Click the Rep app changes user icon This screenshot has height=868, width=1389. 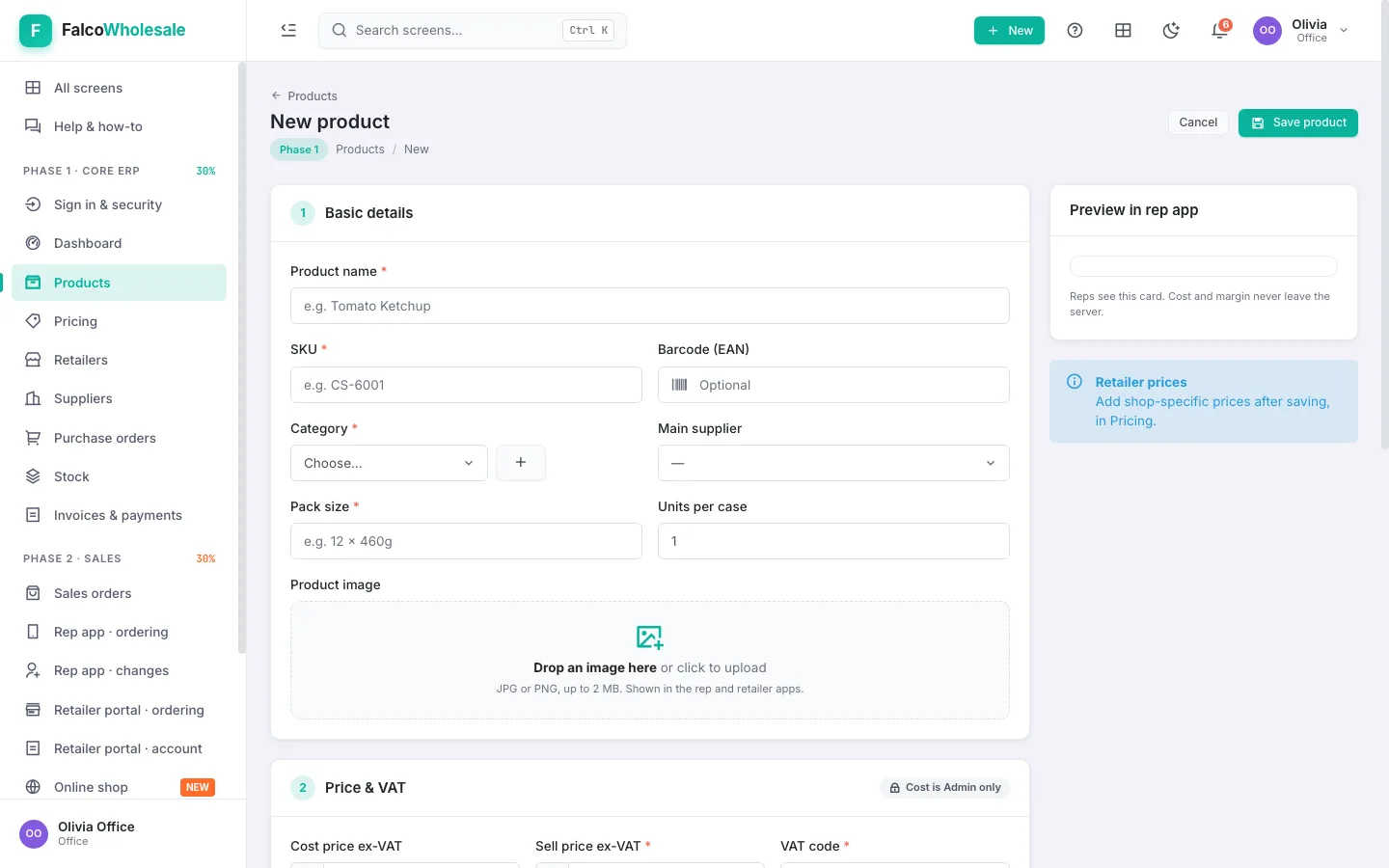(x=33, y=670)
